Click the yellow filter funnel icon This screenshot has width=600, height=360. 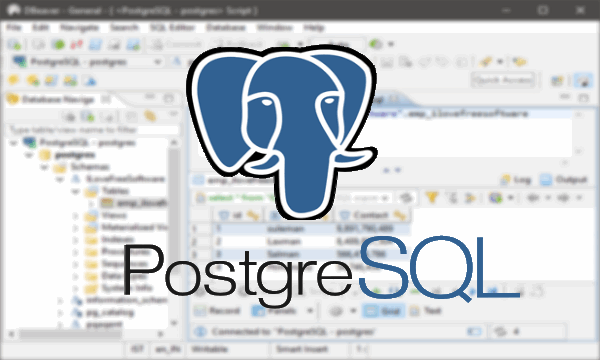click(x=432, y=197)
